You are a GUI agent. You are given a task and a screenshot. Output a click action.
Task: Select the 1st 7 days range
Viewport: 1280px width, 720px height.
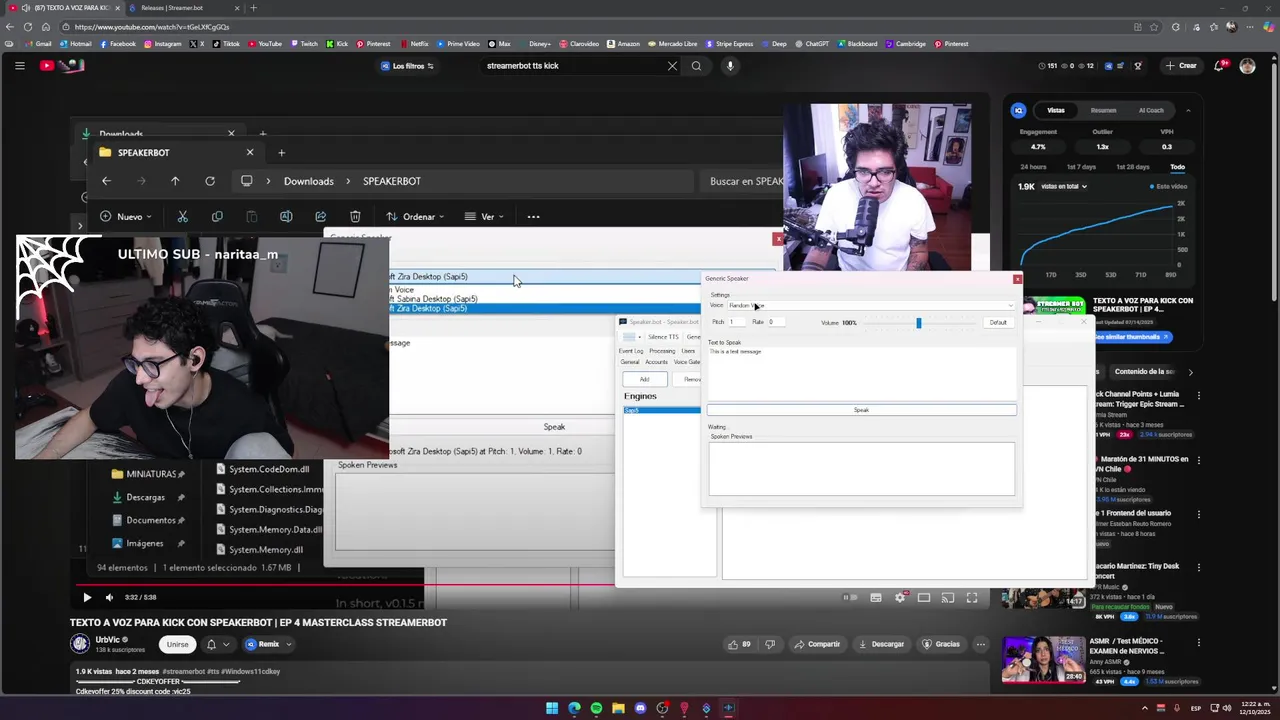(x=1081, y=167)
